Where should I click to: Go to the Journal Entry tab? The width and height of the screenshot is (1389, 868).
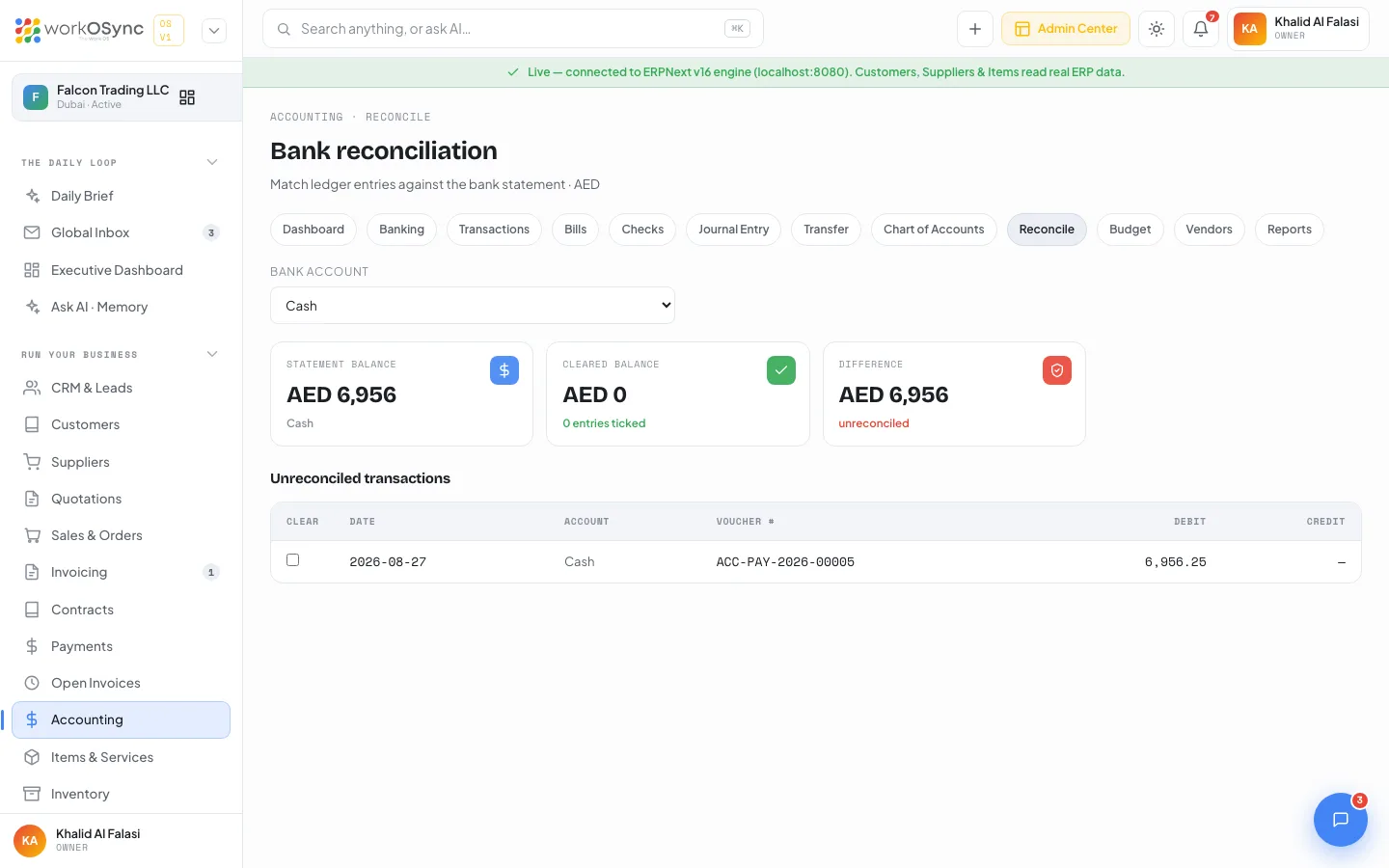click(734, 230)
